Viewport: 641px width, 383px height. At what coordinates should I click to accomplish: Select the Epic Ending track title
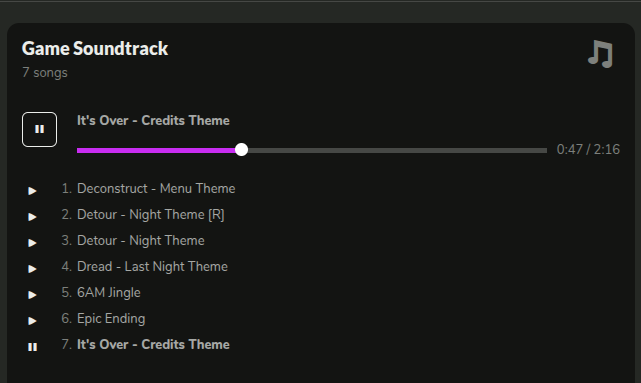tap(111, 319)
